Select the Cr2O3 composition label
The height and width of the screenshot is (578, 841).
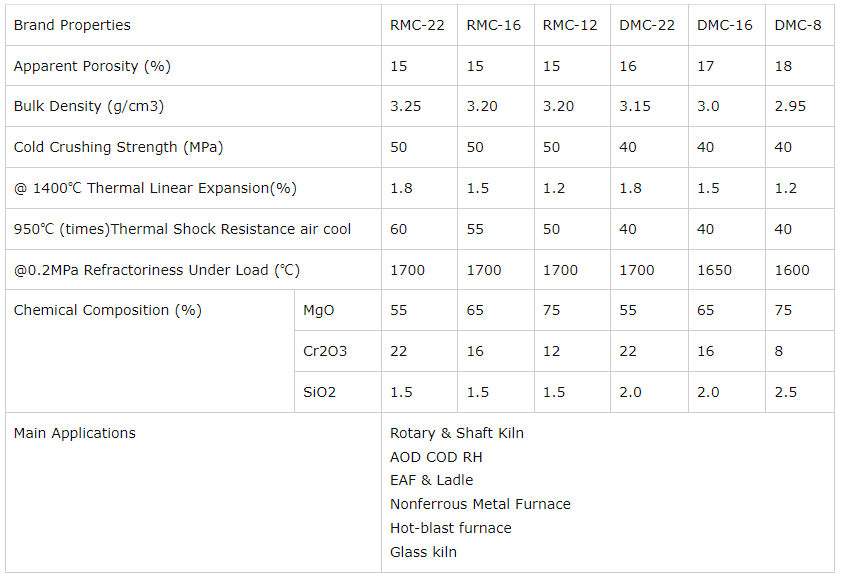(325, 351)
